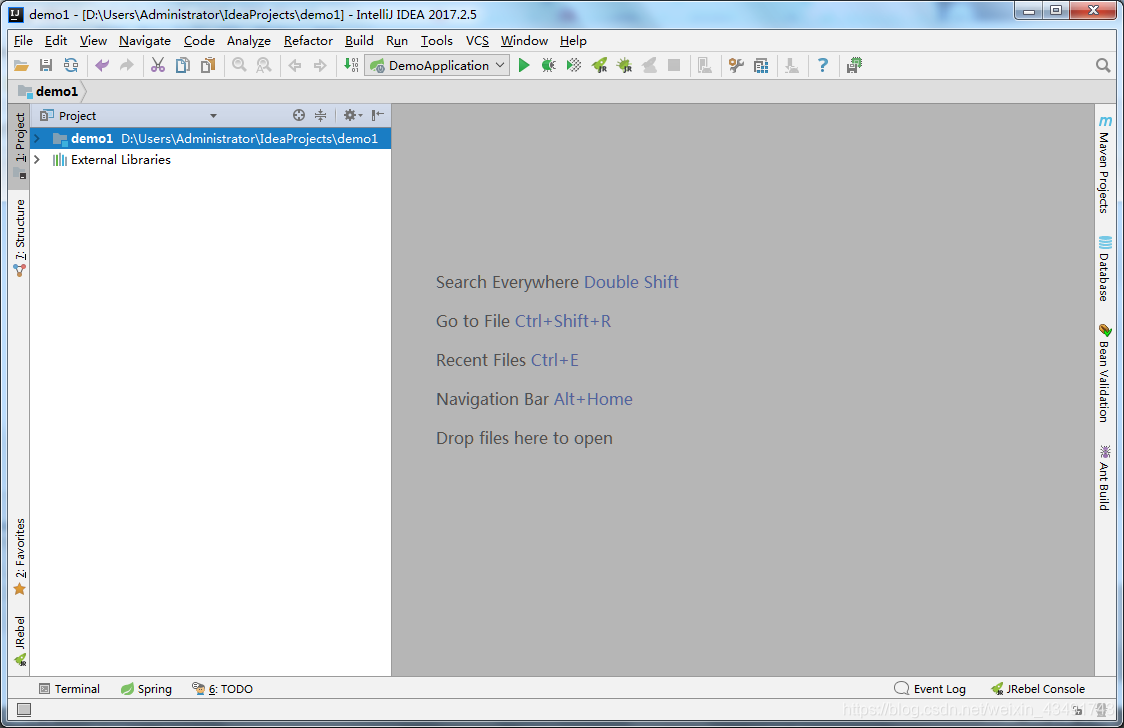Image resolution: width=1124 pixels, height=728 pixels.
Task: Click Collapse All icon in Project panel
Action: (320, 115)
